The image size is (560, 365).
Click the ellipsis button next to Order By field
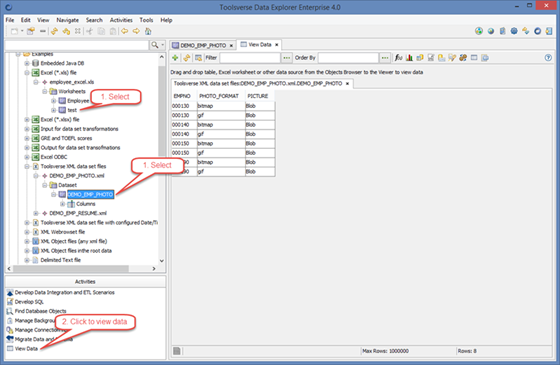(385, 58)
